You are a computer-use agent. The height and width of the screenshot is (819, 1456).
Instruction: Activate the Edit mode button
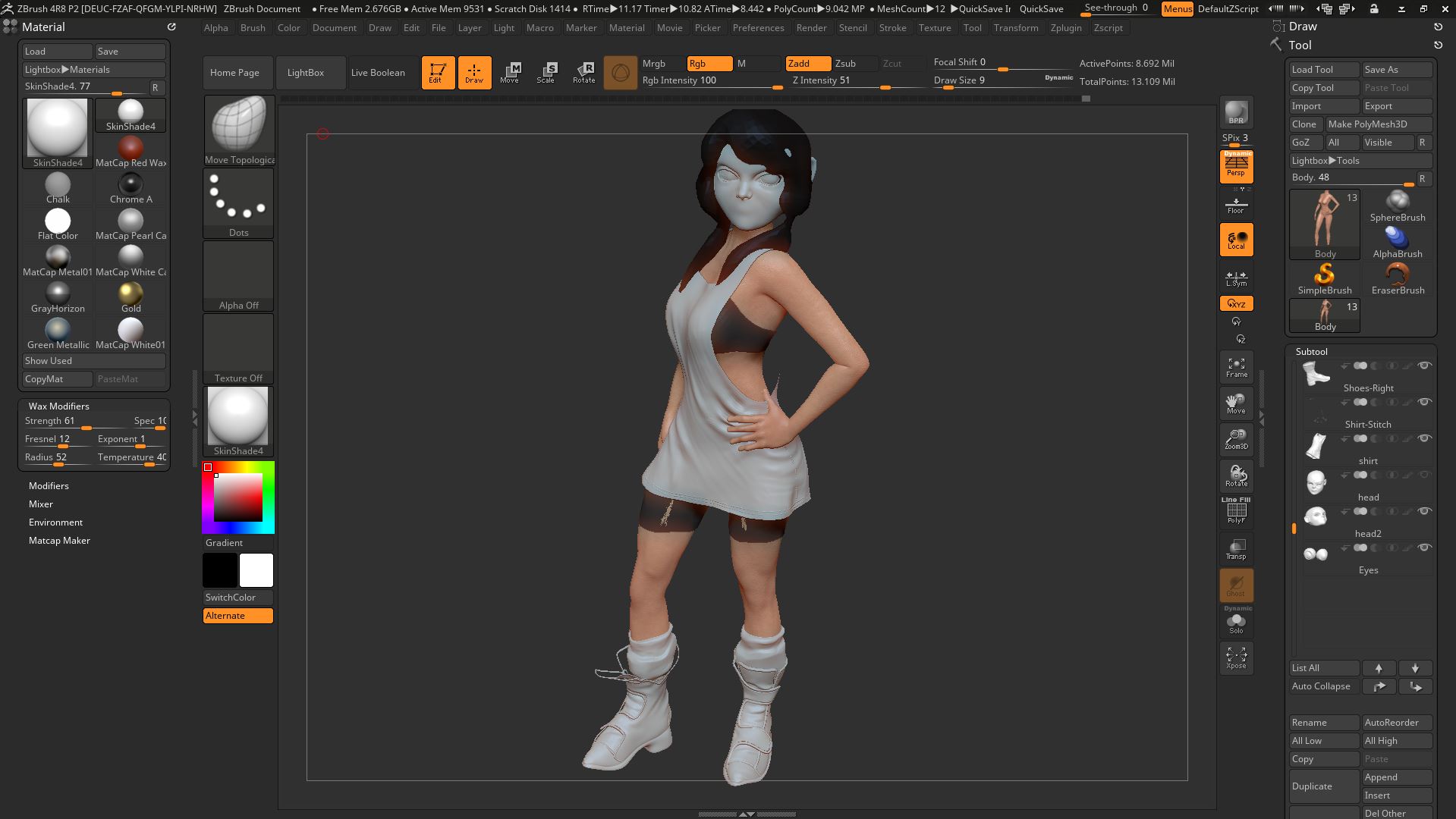click(x=438, y=73)
